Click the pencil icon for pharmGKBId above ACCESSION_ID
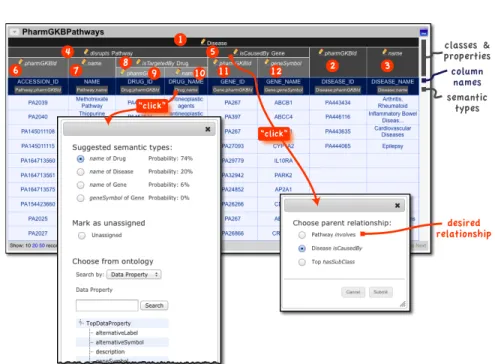 tap(20, 62)
